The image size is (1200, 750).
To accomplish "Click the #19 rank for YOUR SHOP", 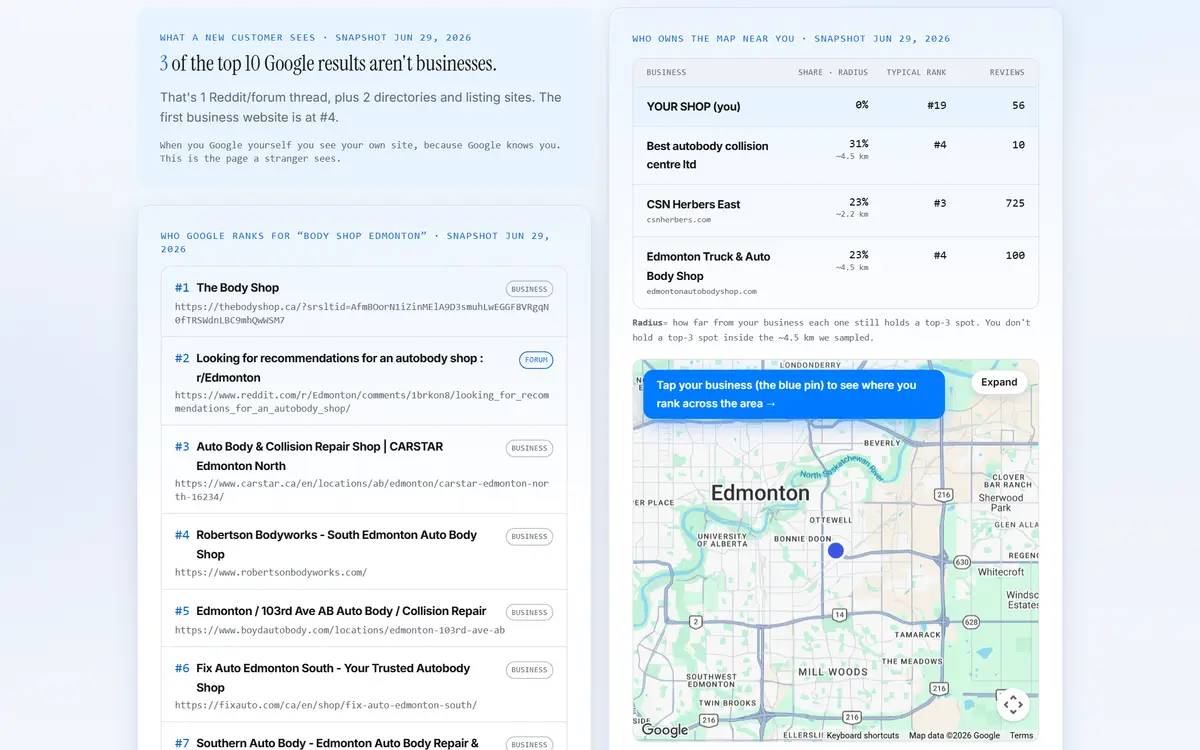I will click(937, 105).
